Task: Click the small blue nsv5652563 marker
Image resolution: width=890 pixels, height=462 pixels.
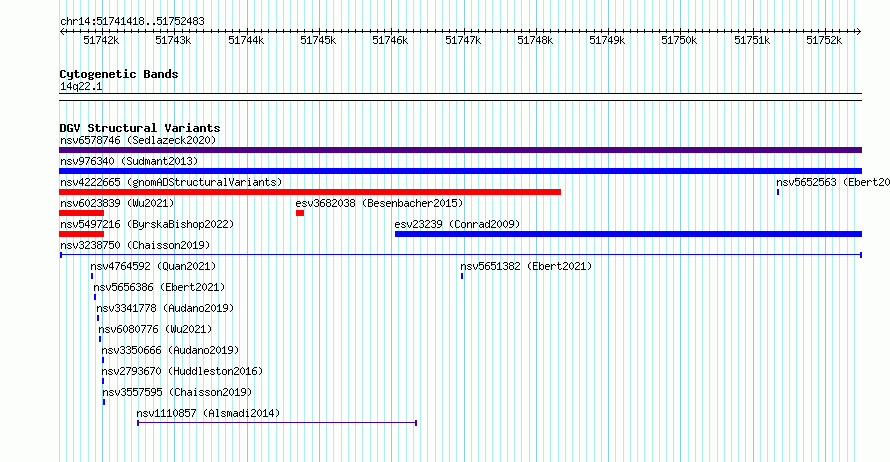Action: pyautogui.click(x=778, y=192)
